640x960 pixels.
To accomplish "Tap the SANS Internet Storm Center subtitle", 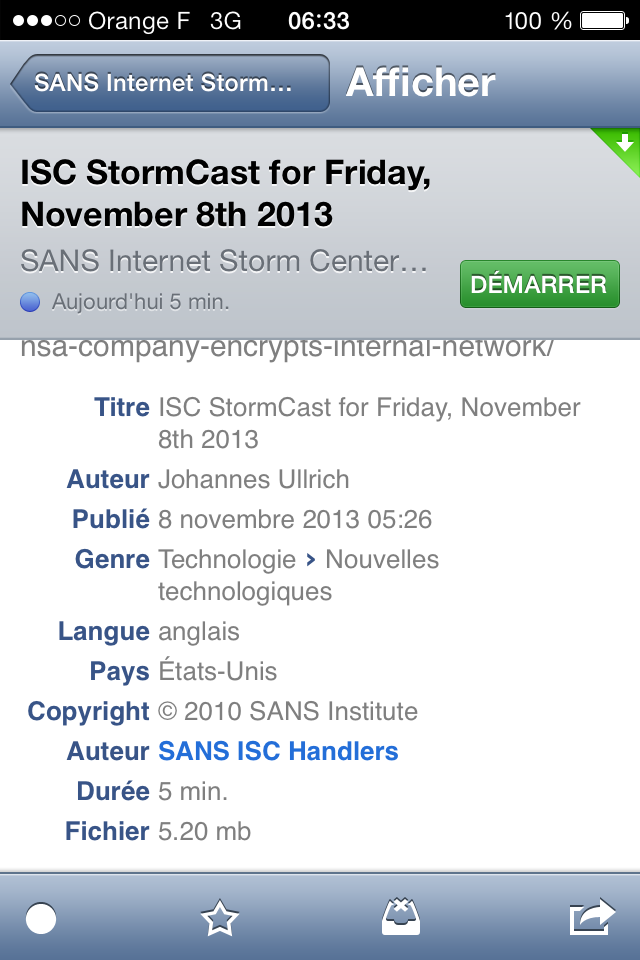I will tap(224, 262).
